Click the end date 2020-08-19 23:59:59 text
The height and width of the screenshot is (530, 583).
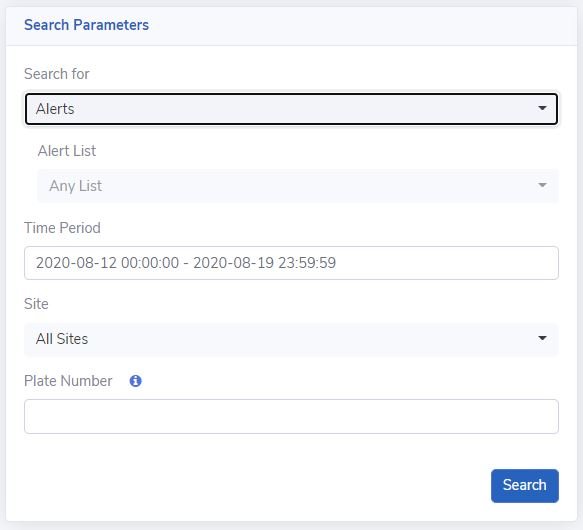tap(264, 263)
